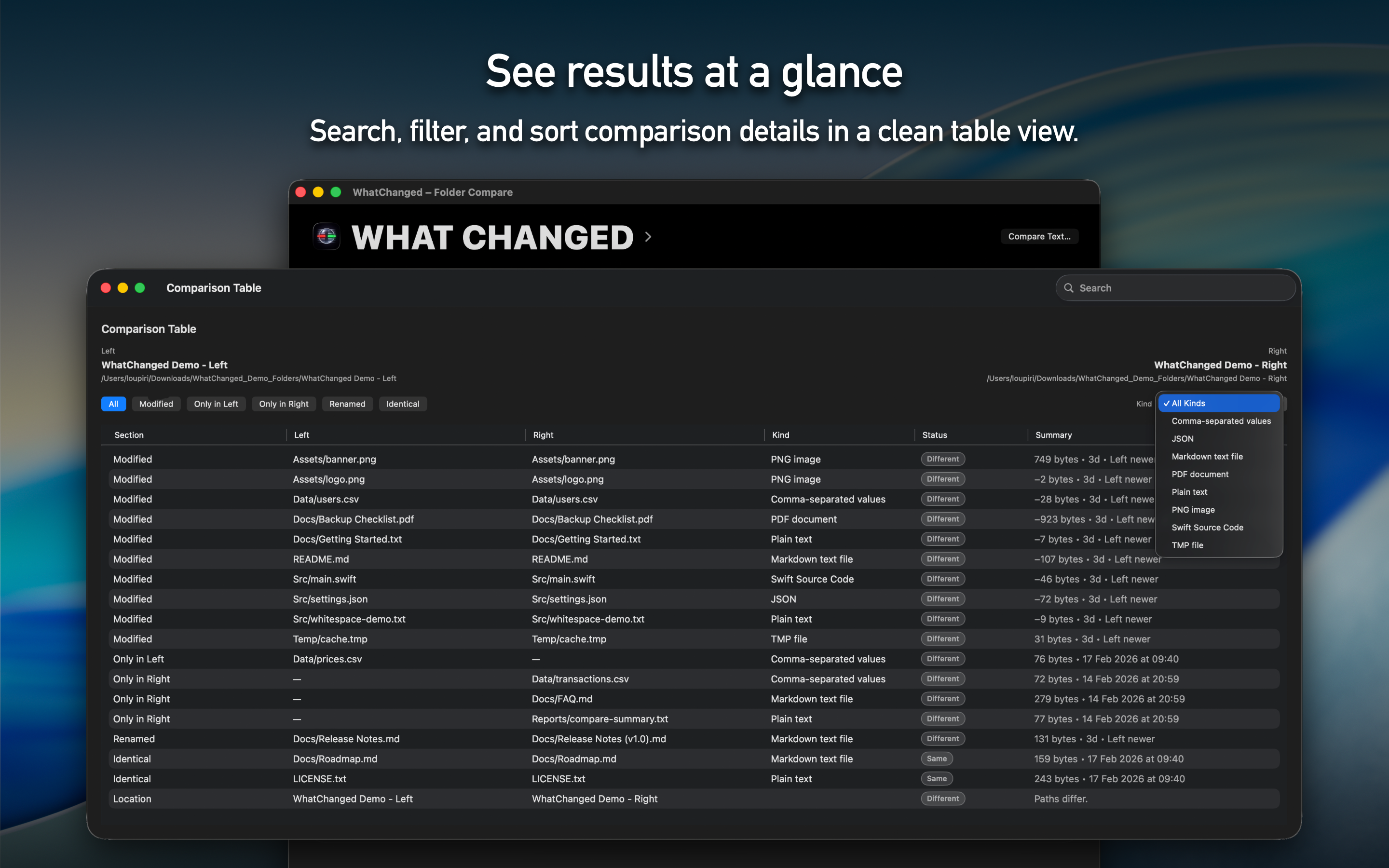Click Same badge on Docs/Roadmap.md row
The image size is (1389, 868).
[937, 759]
